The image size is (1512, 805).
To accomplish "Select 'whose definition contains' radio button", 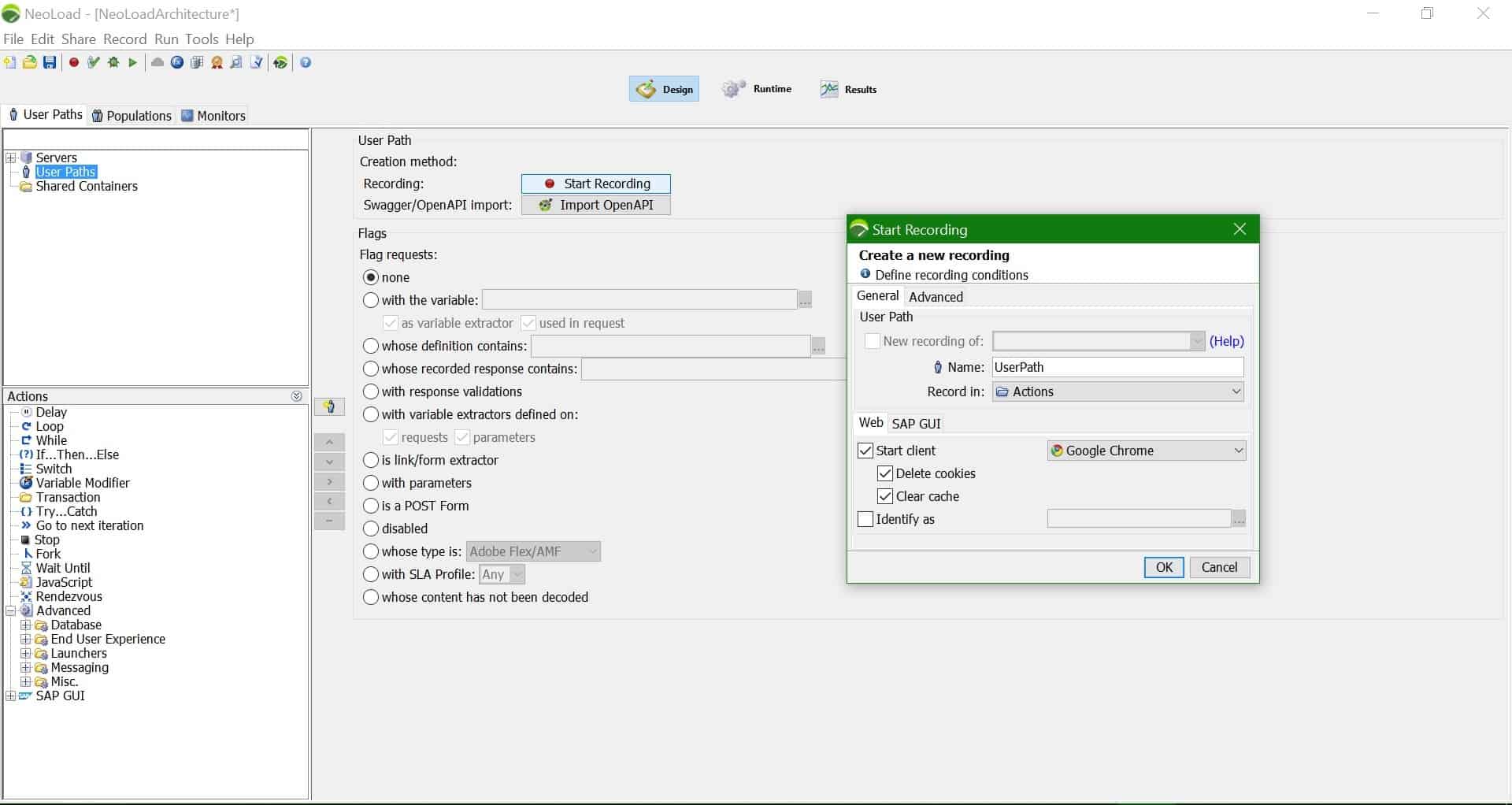I will (371, 346).
